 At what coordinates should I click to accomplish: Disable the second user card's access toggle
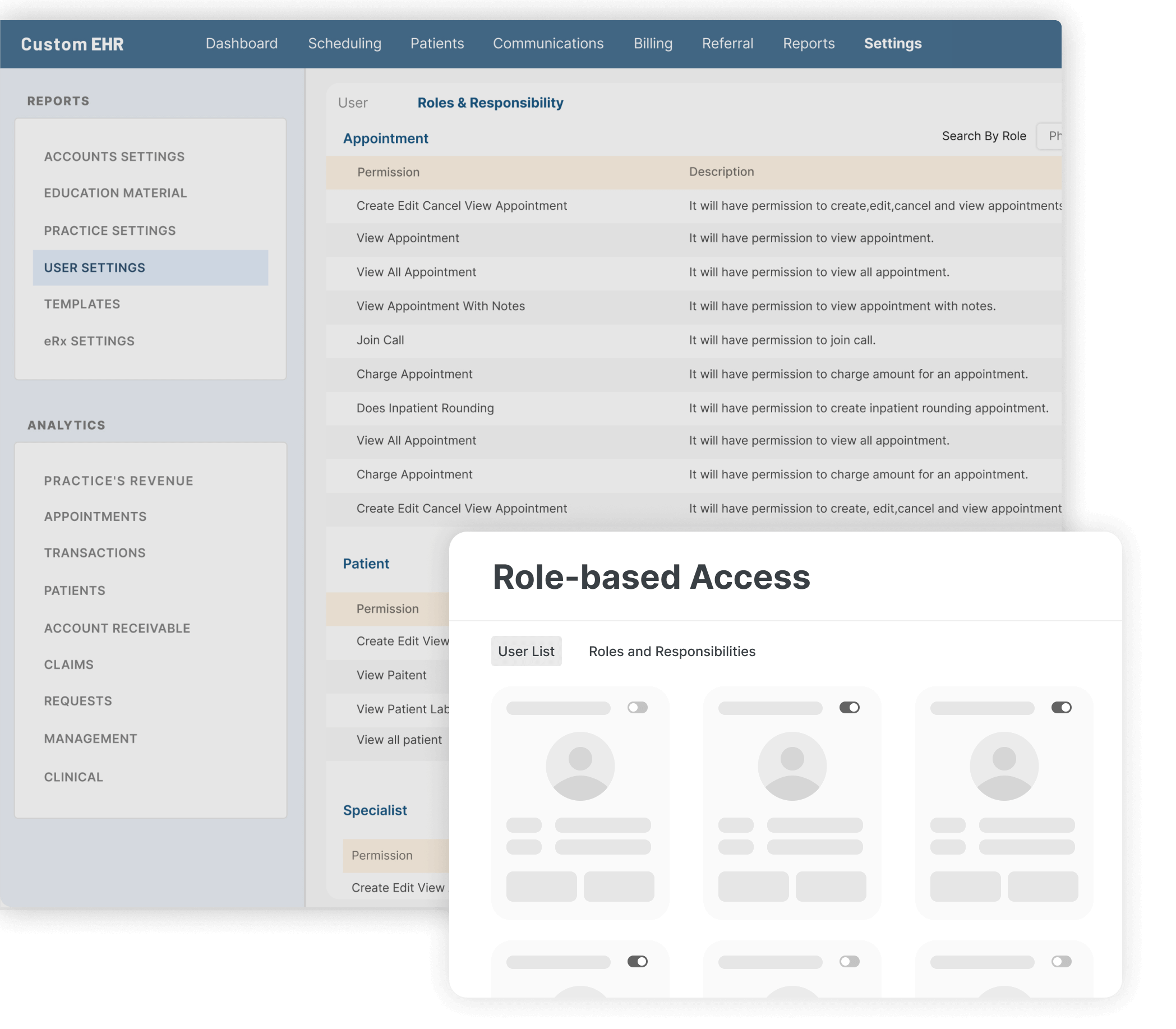point(850,708)
